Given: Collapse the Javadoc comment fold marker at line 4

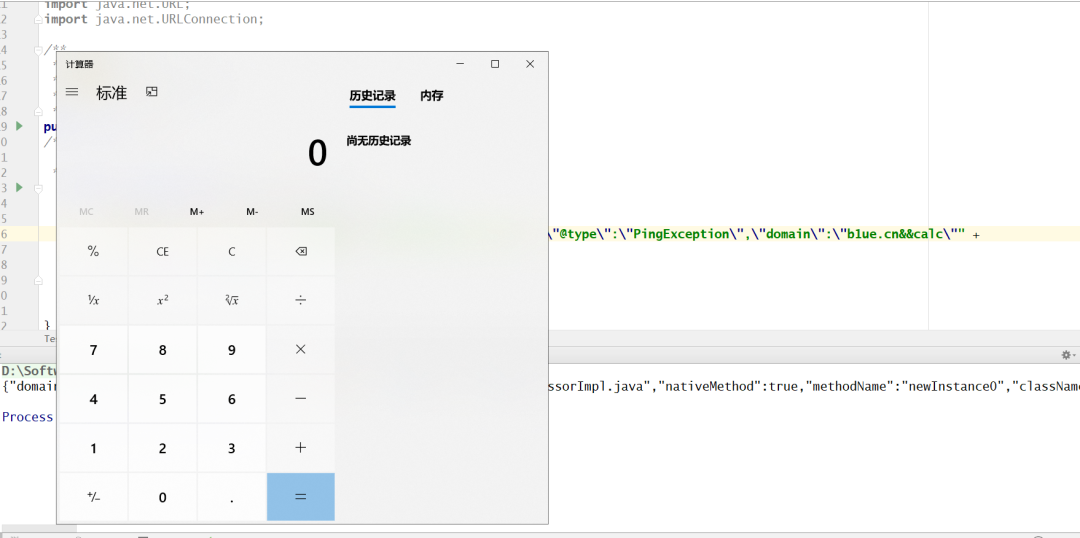Looking at the screenshot, I should [40, 50].
